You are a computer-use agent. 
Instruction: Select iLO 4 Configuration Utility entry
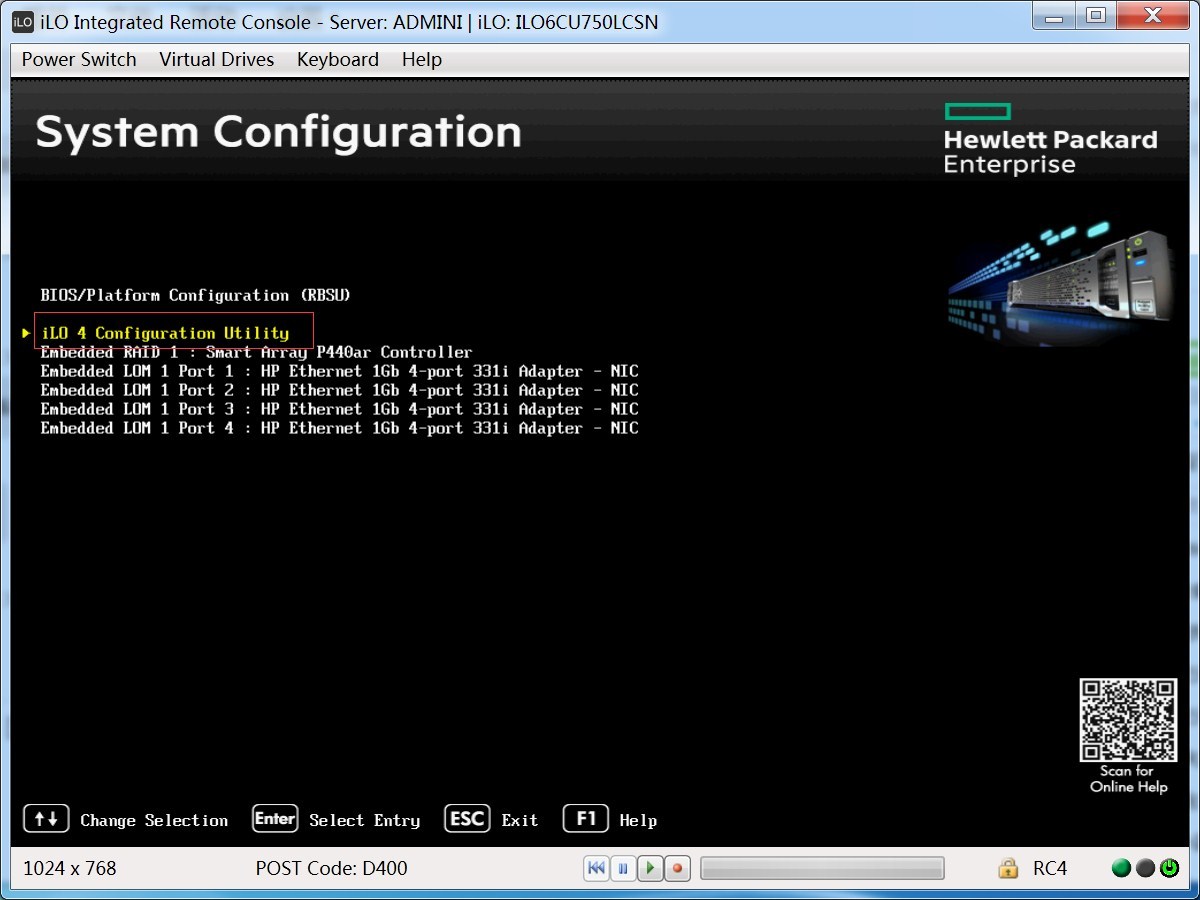click(x=165, y=333)
